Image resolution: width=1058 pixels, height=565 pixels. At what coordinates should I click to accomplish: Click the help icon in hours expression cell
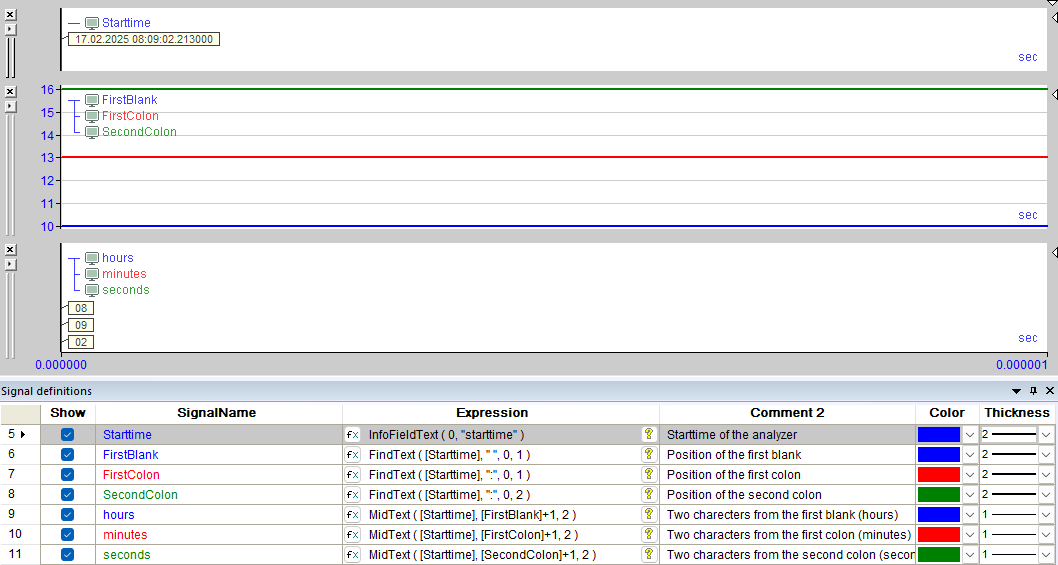click(649, 514)
